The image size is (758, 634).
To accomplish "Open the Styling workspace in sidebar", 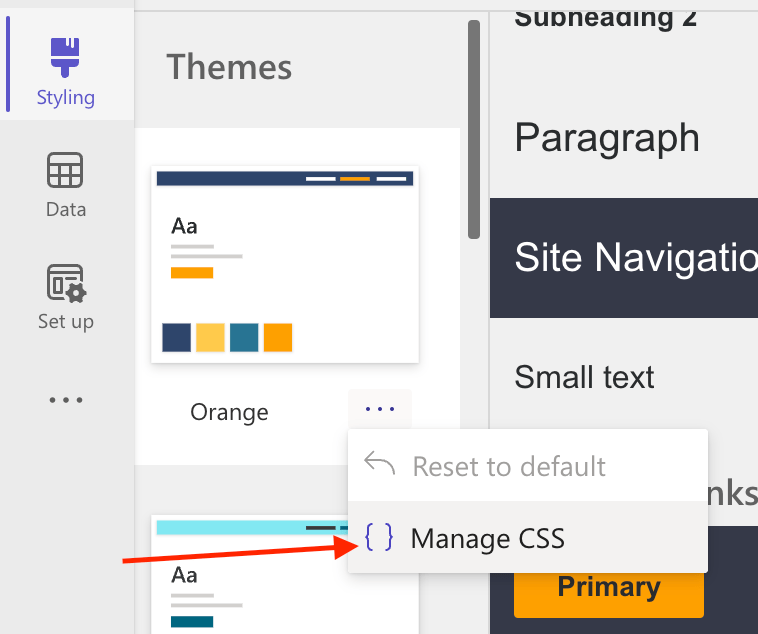I will pyautogui.click(x=66, y=70).
